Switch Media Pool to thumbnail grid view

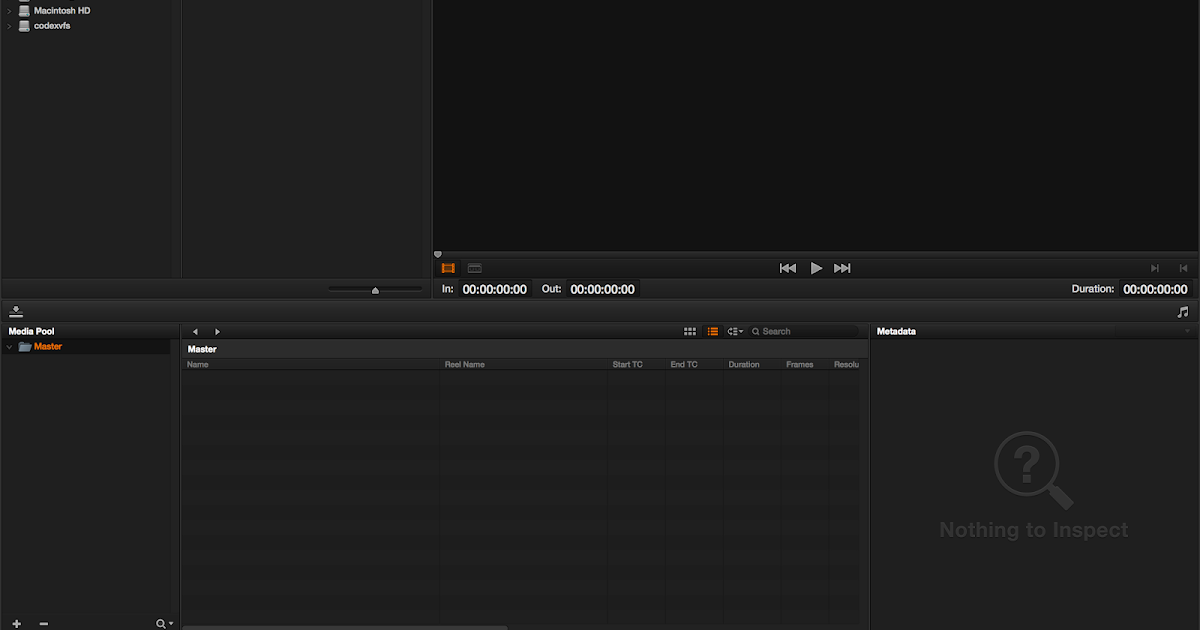[690, 331]
